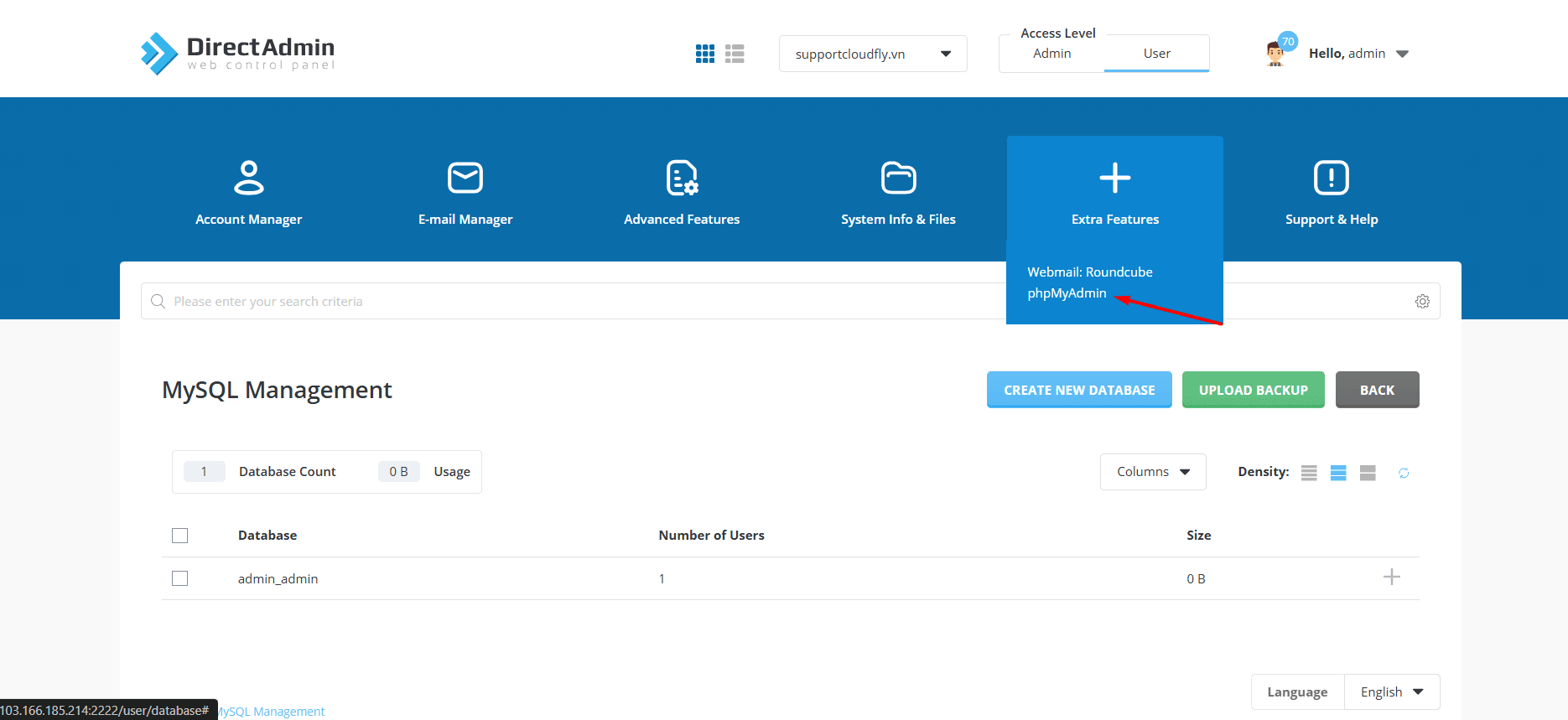Expand the Columns dropdown
The width and height of the screenshot is (1568, 720).
(1152, 472)
